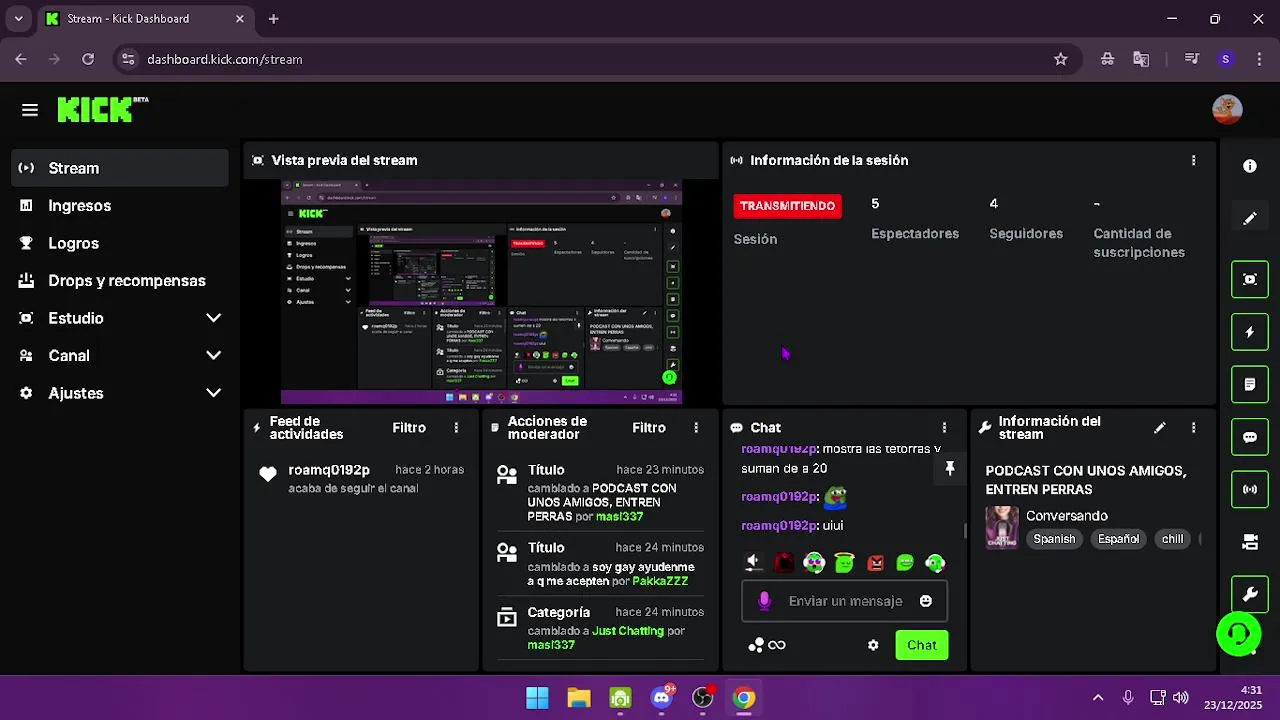Expand the Ajustes section chevron
This screenshot has height=720, width=1280.
coord(213,393)
